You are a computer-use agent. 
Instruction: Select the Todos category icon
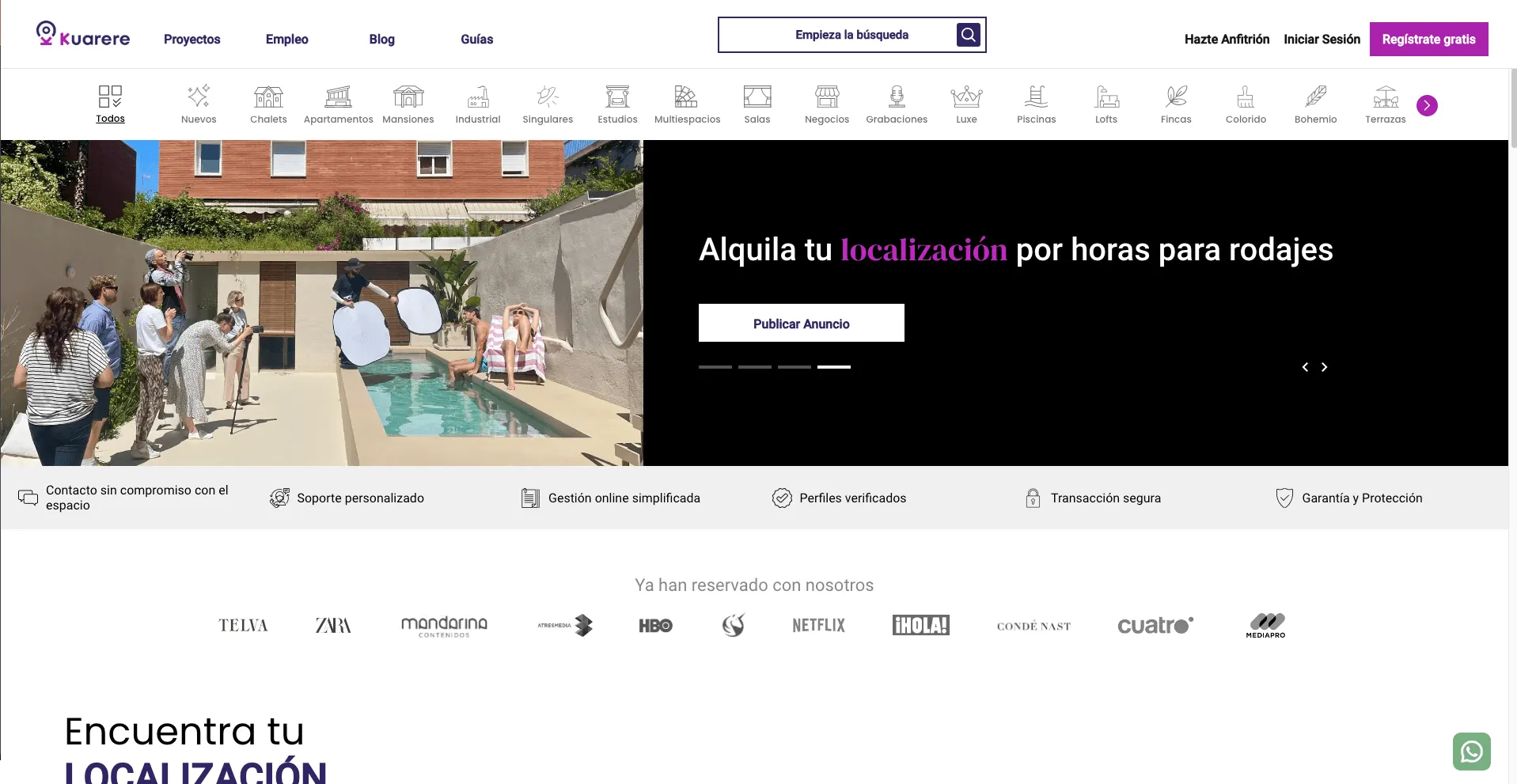pos(110,97)
